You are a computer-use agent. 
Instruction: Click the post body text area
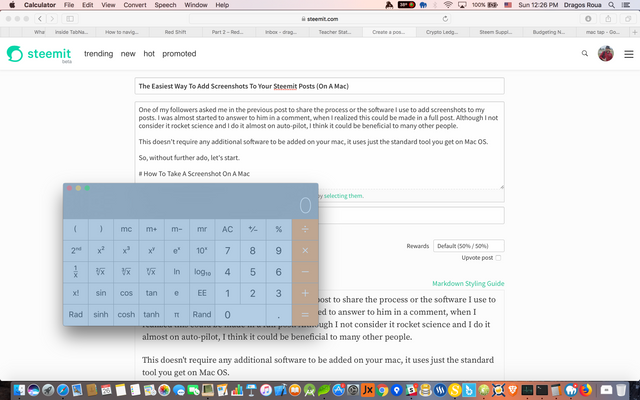(320, 145)
